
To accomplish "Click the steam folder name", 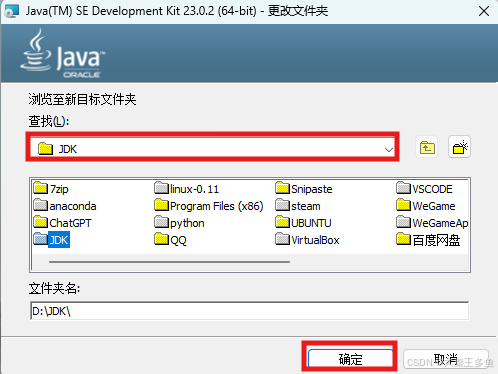I will pos(306,206).
